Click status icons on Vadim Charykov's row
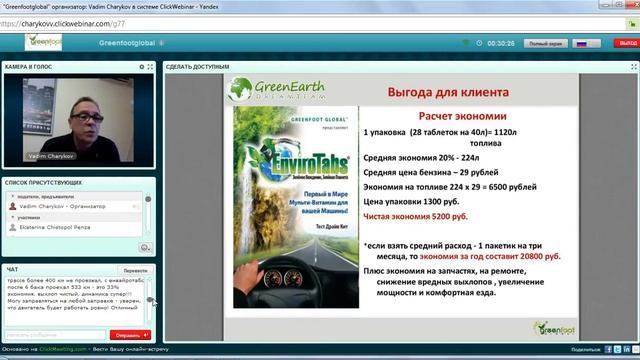 (136, 207)
